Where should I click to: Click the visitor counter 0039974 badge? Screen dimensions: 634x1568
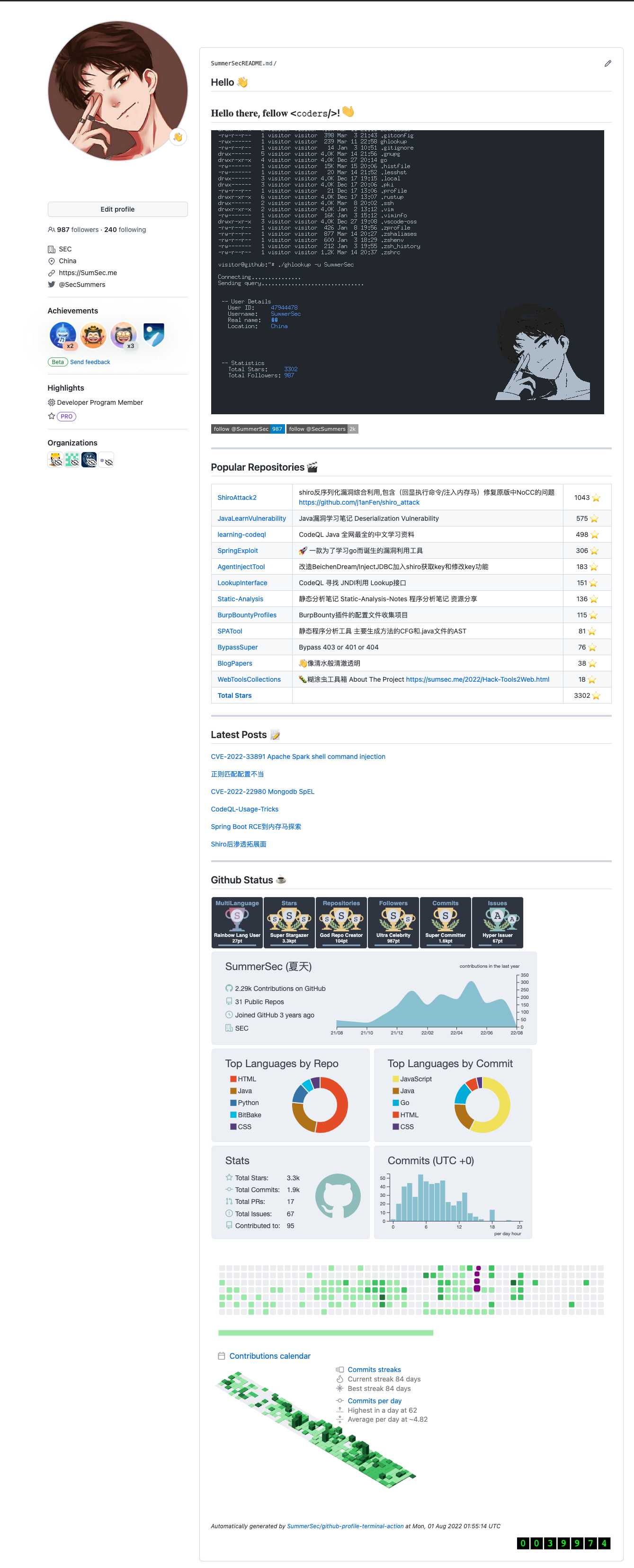pos(563,1542)
